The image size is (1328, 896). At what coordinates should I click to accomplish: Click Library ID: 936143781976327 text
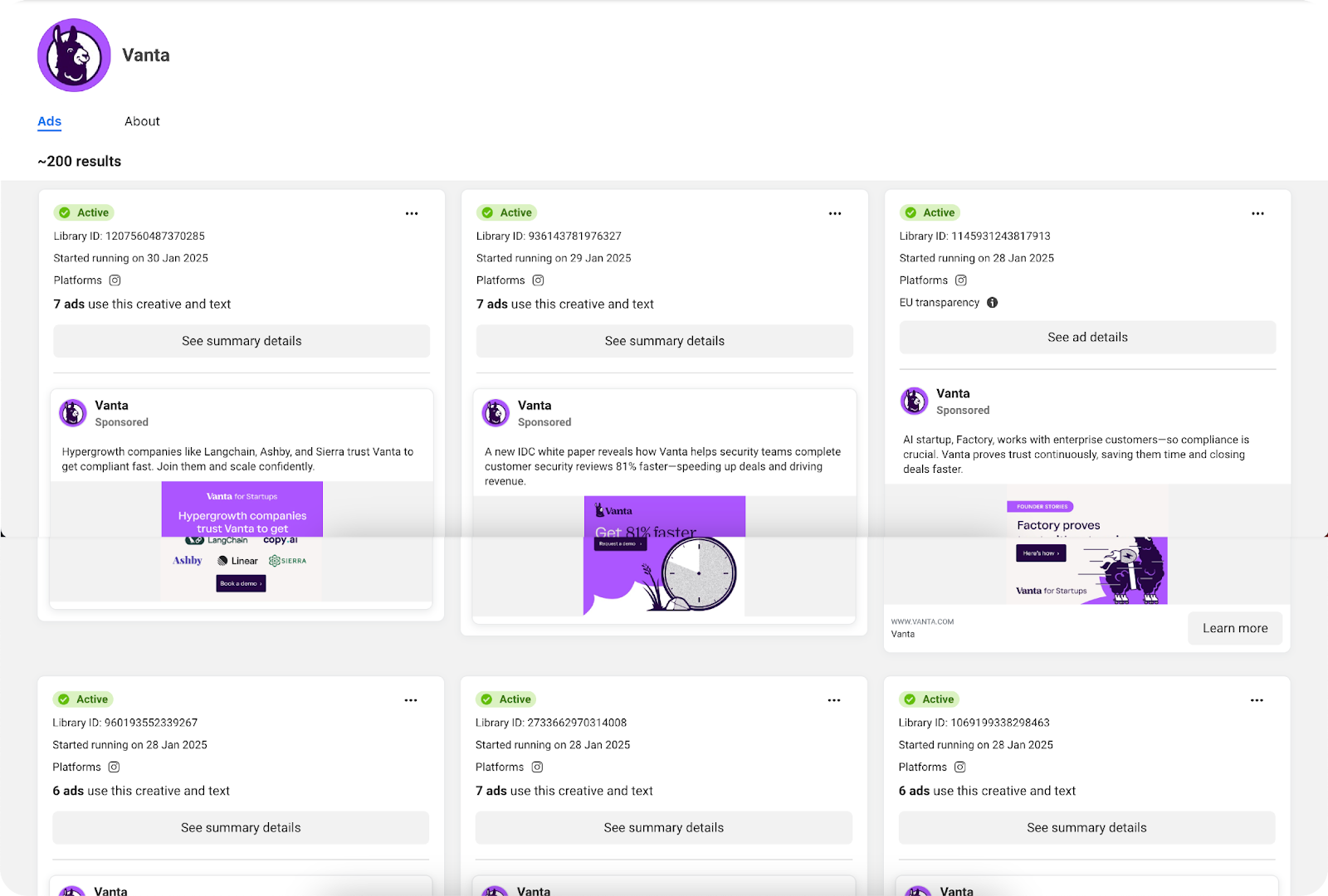coord(549,236)
